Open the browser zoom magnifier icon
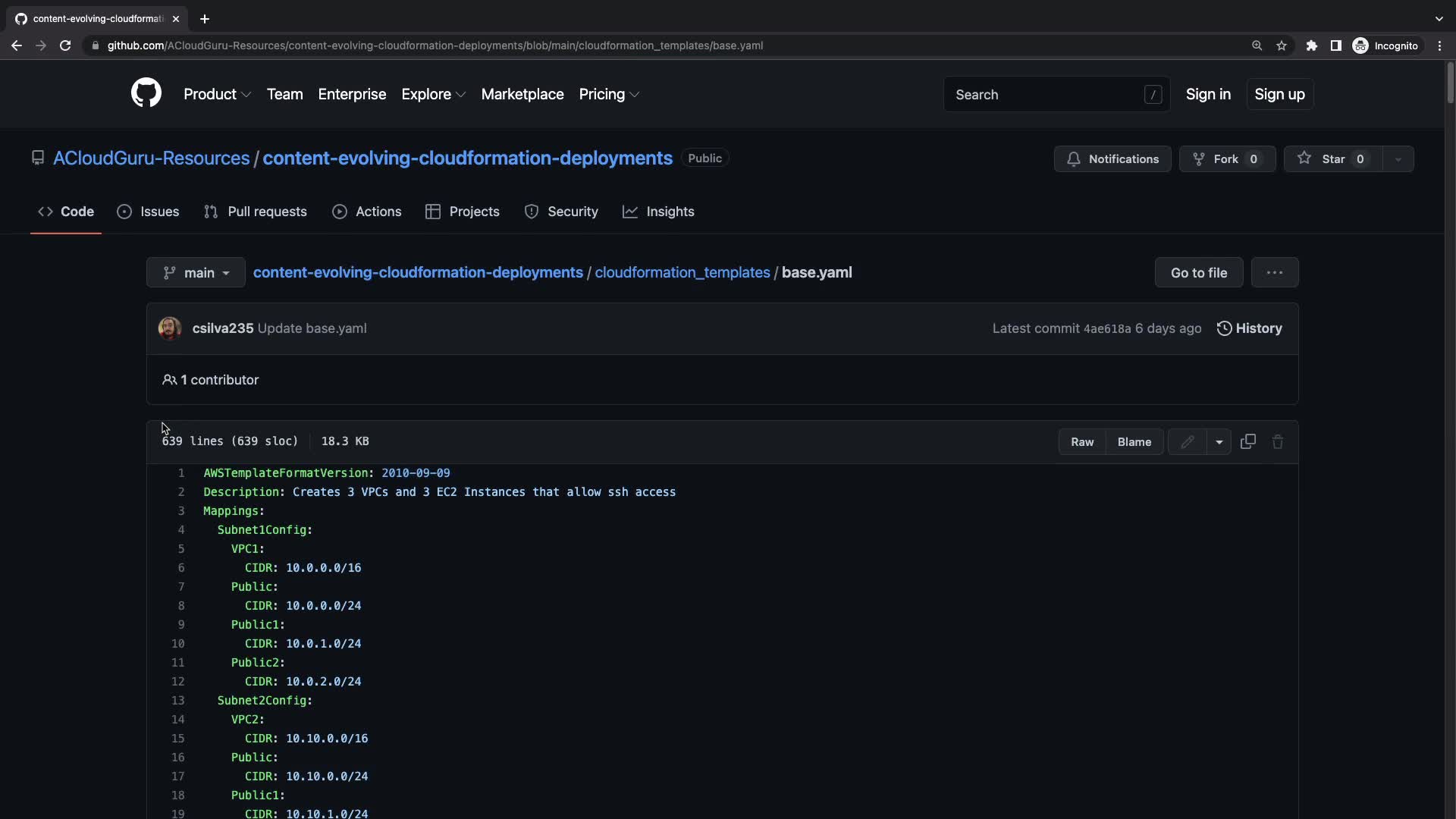 click(x=1257, y=45)
